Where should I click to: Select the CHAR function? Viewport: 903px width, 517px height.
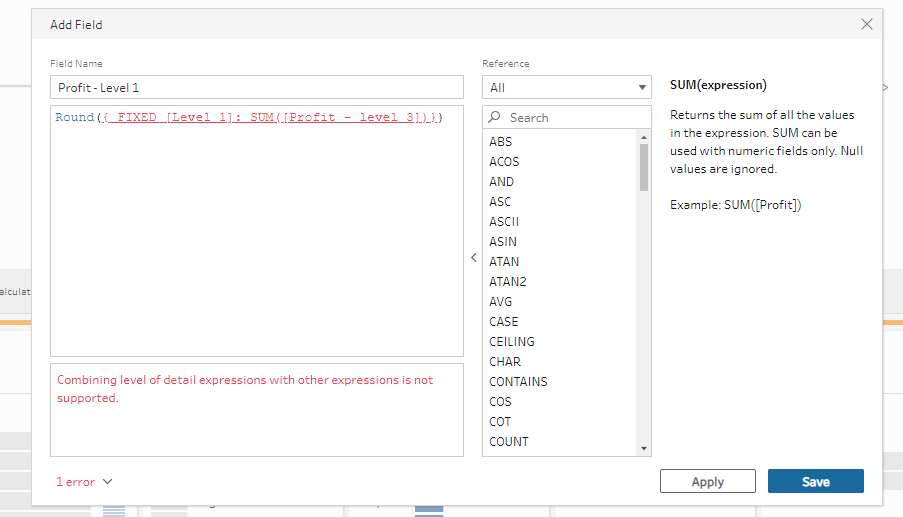pyautogui.click(x=504, y=362)
